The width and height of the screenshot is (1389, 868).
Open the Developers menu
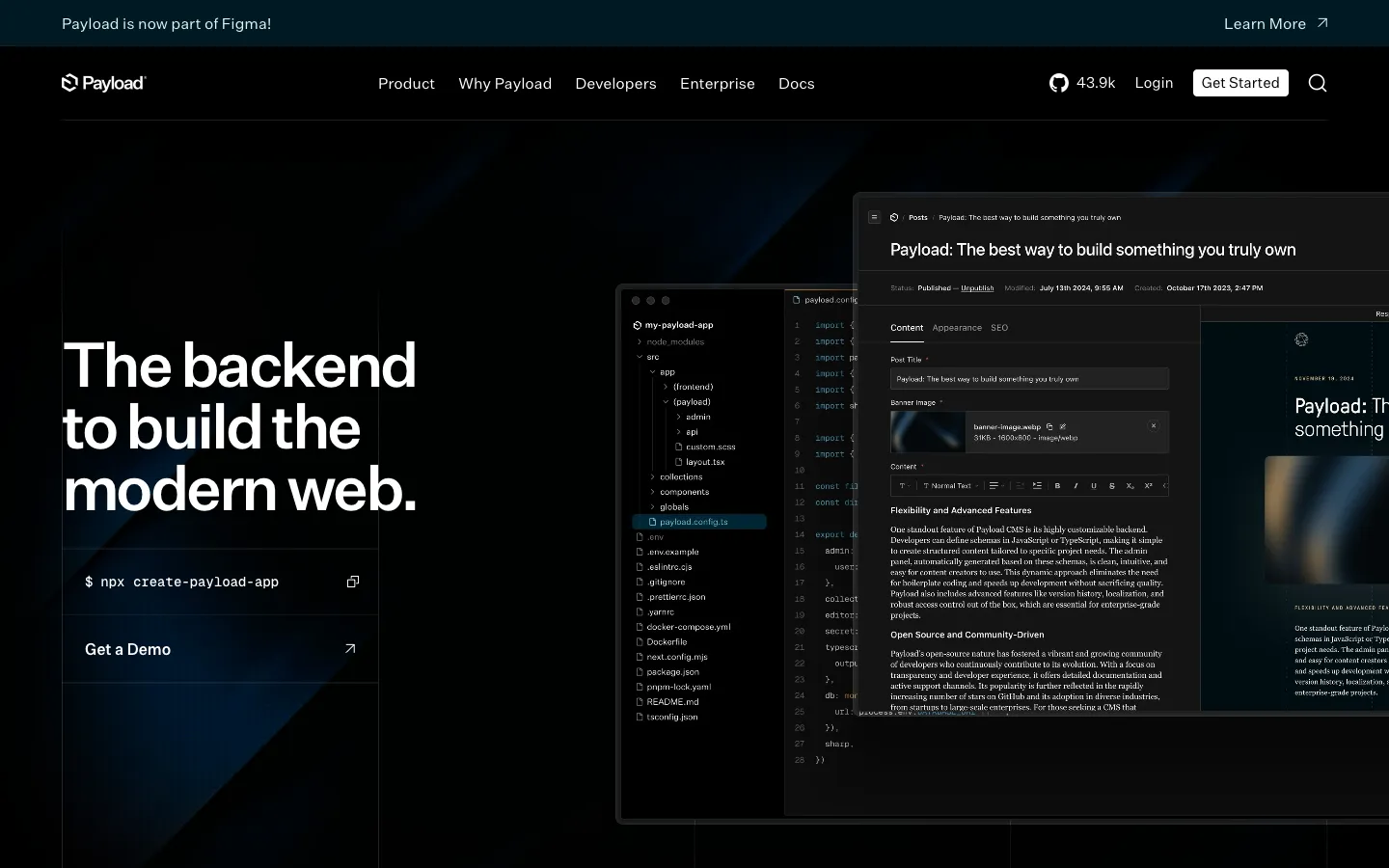(x=615, y=83)
